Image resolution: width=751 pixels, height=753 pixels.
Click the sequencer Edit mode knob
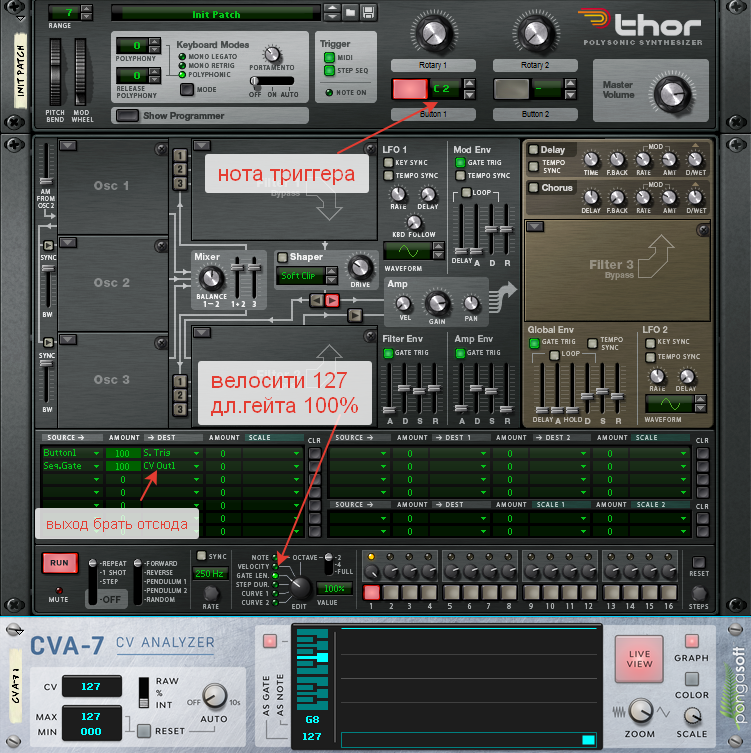pos(301,586)
